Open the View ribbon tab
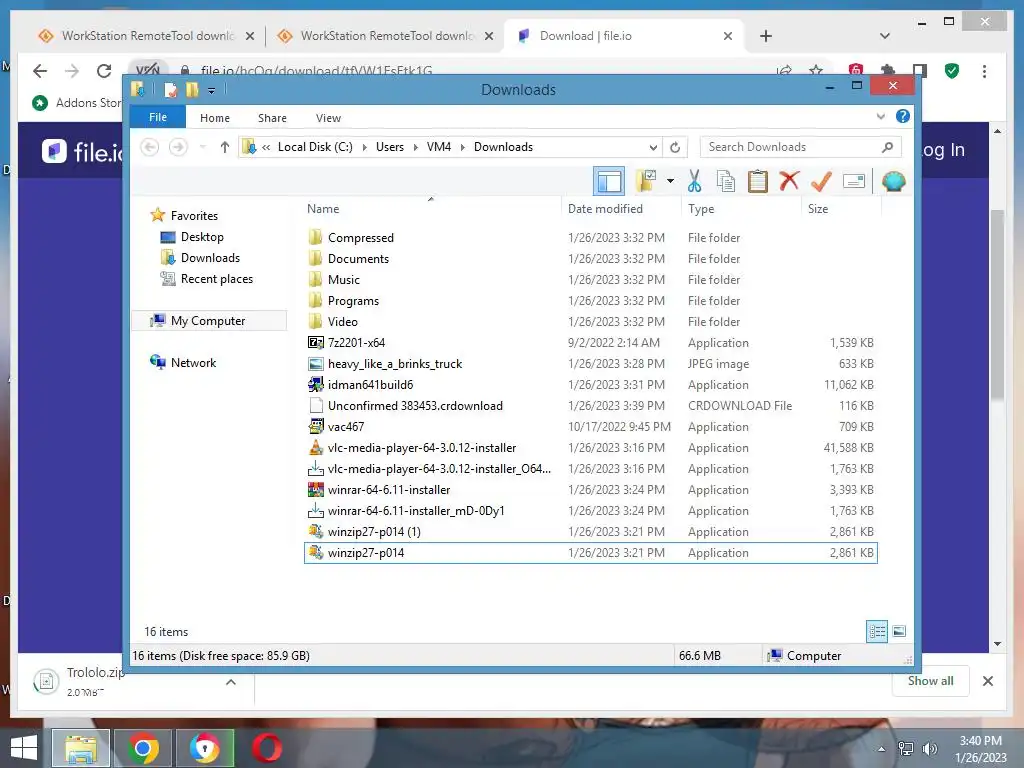1024x768 pixels. (328, 118)
